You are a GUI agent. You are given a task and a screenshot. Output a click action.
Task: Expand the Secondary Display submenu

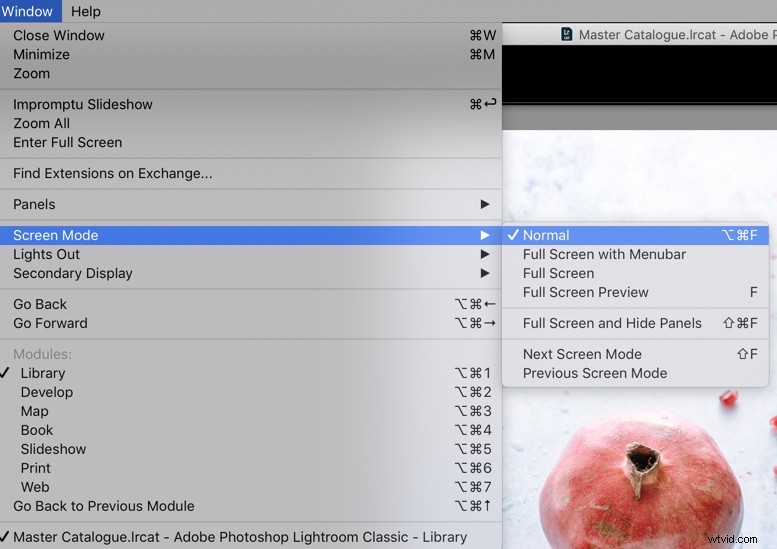pyautogui.click(x=251, y=273)
